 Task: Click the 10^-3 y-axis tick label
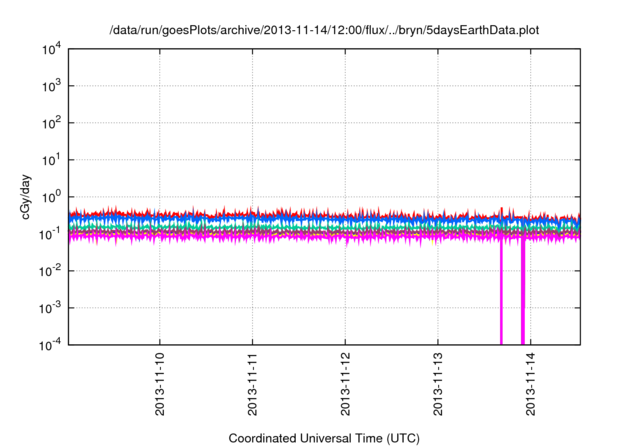[x=50, y=308]
